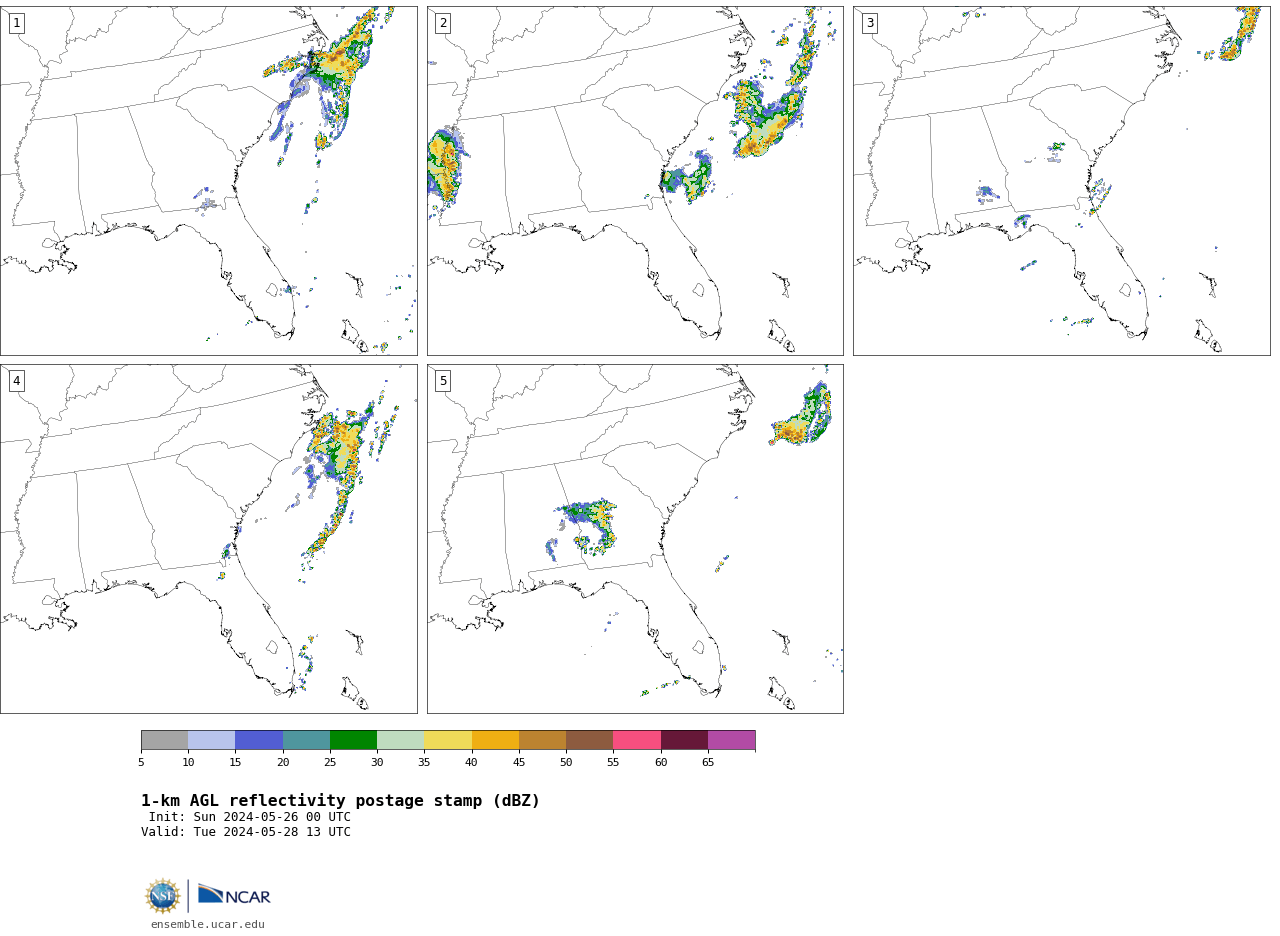Click the member number 1 label box
This screenshot has width=1280, height=936.
[x=16, y=23]
